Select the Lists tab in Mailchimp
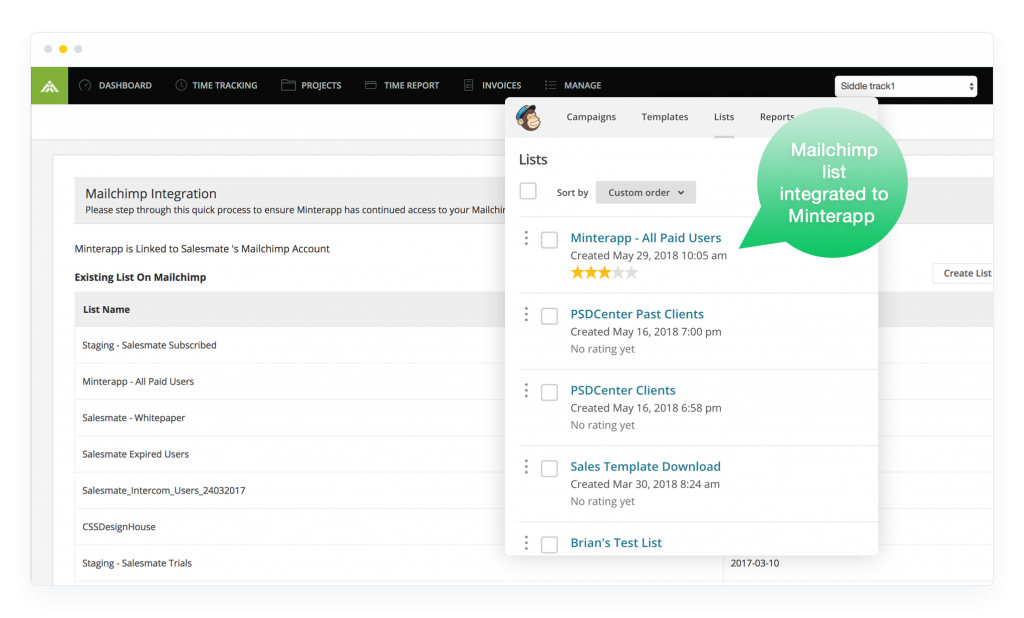 pyautogui.click(x=724, y=117)
